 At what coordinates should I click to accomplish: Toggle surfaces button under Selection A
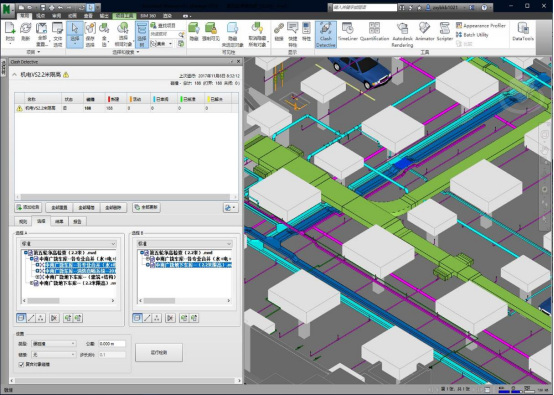click(x=21, y=318)
